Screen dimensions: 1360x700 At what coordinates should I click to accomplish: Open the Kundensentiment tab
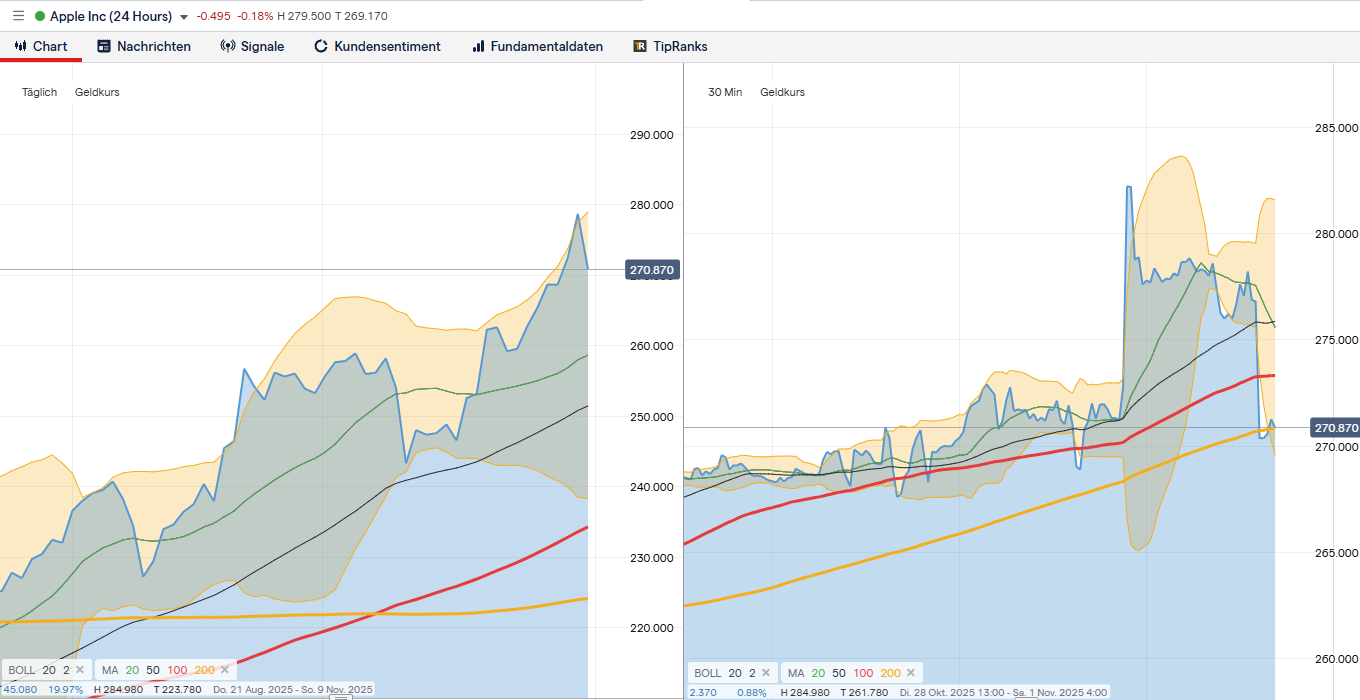pos(377,46)
